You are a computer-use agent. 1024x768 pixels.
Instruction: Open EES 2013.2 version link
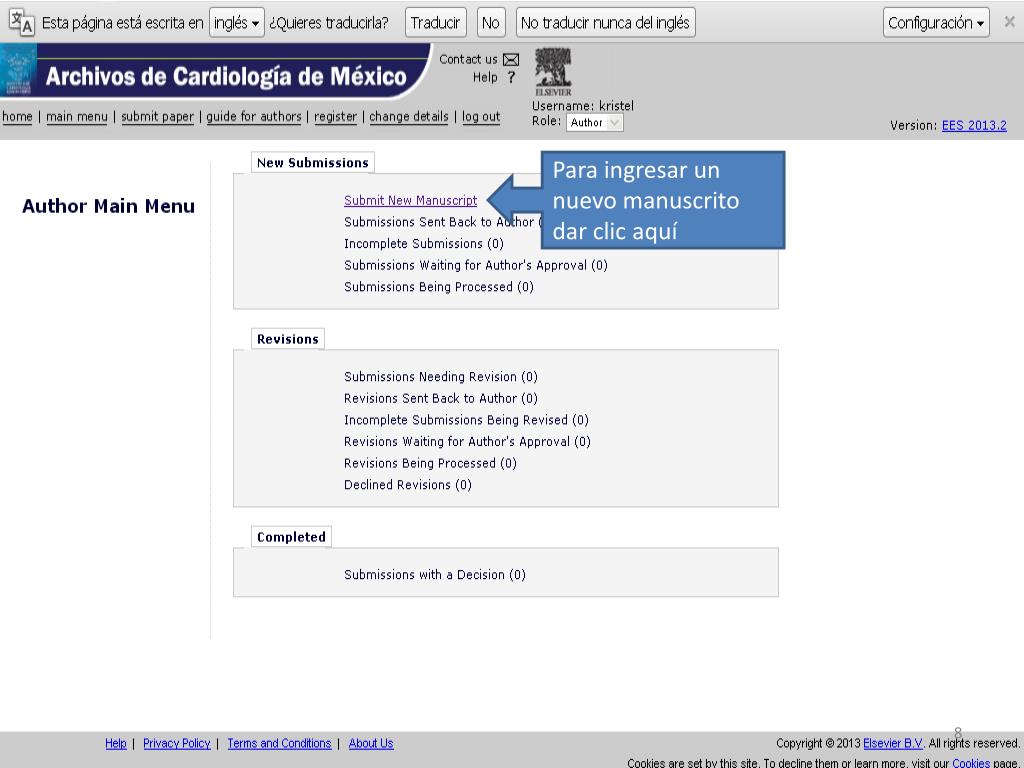[x=974, y=126]
